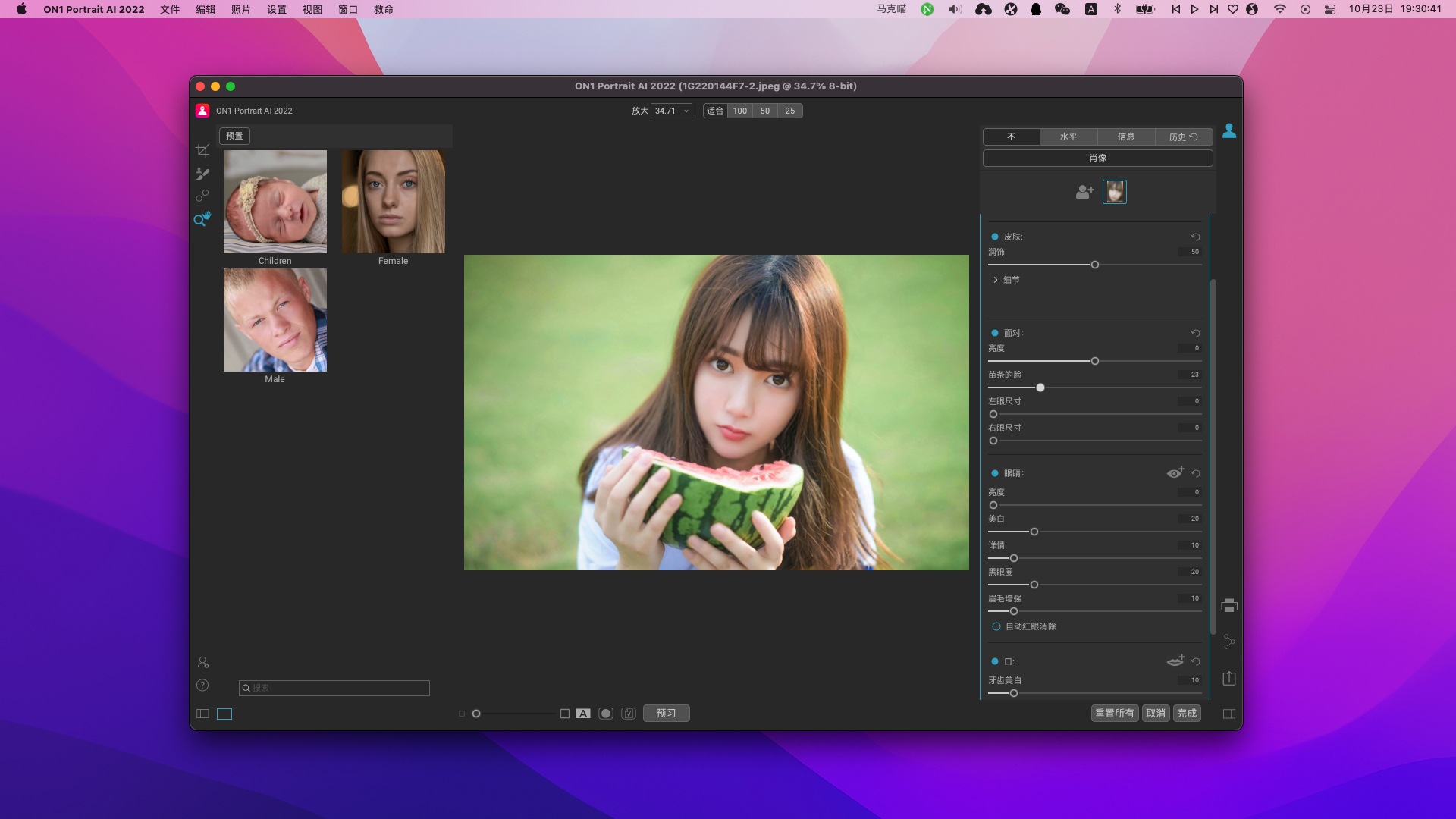Toggle the 眼睛 section enable dot
1456x819 pixels.
click(x=995, y=473)
